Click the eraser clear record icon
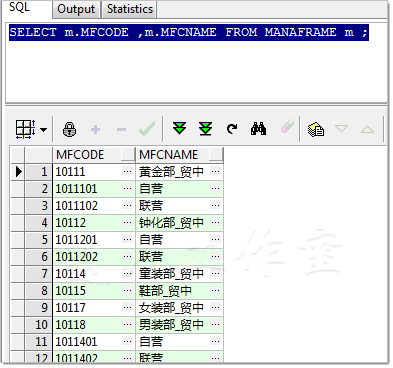 [287, 127]
